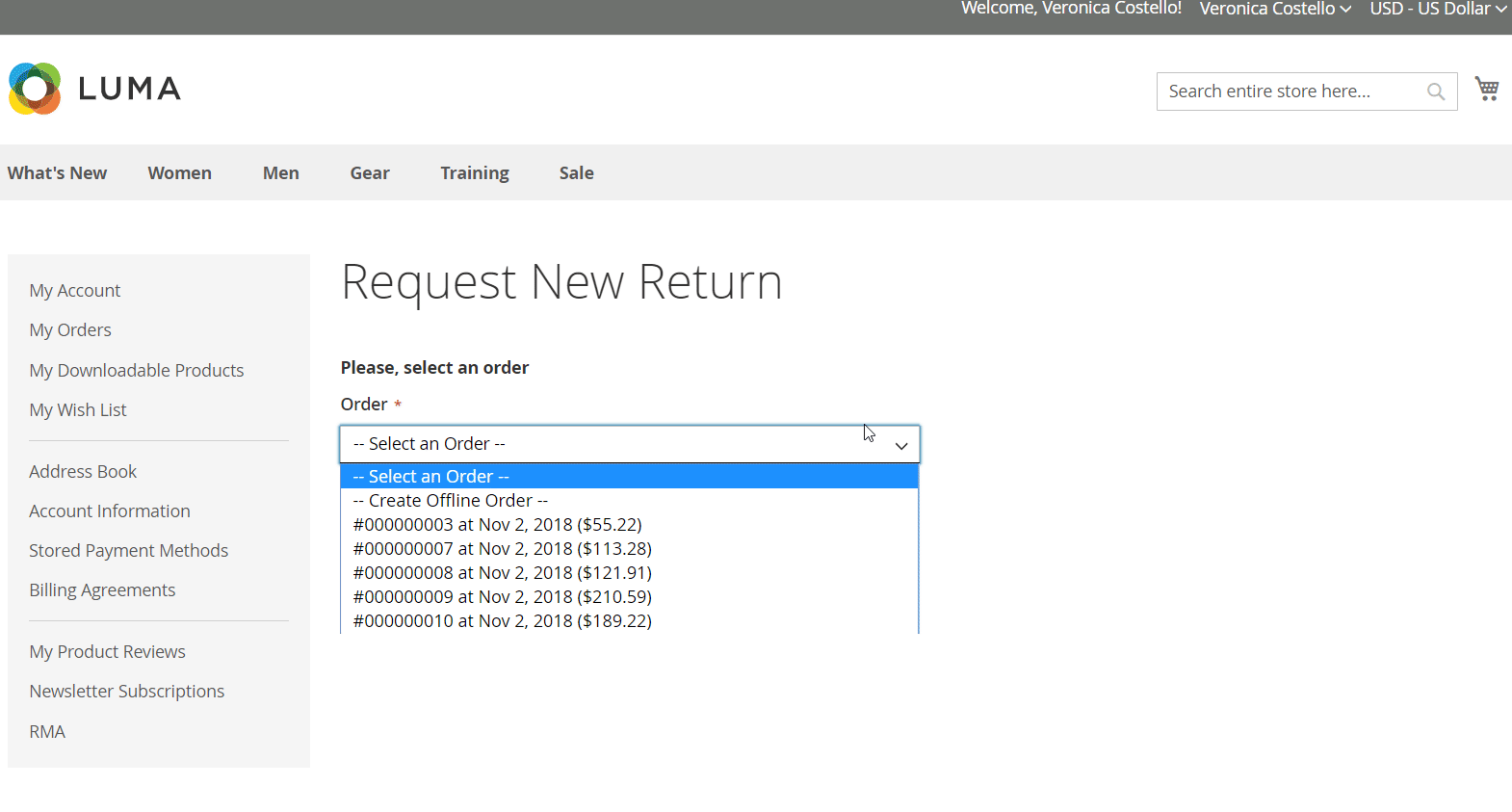The image size is (1512, 812).
Task: Go to My Account page
Action: tap(75, 291)
